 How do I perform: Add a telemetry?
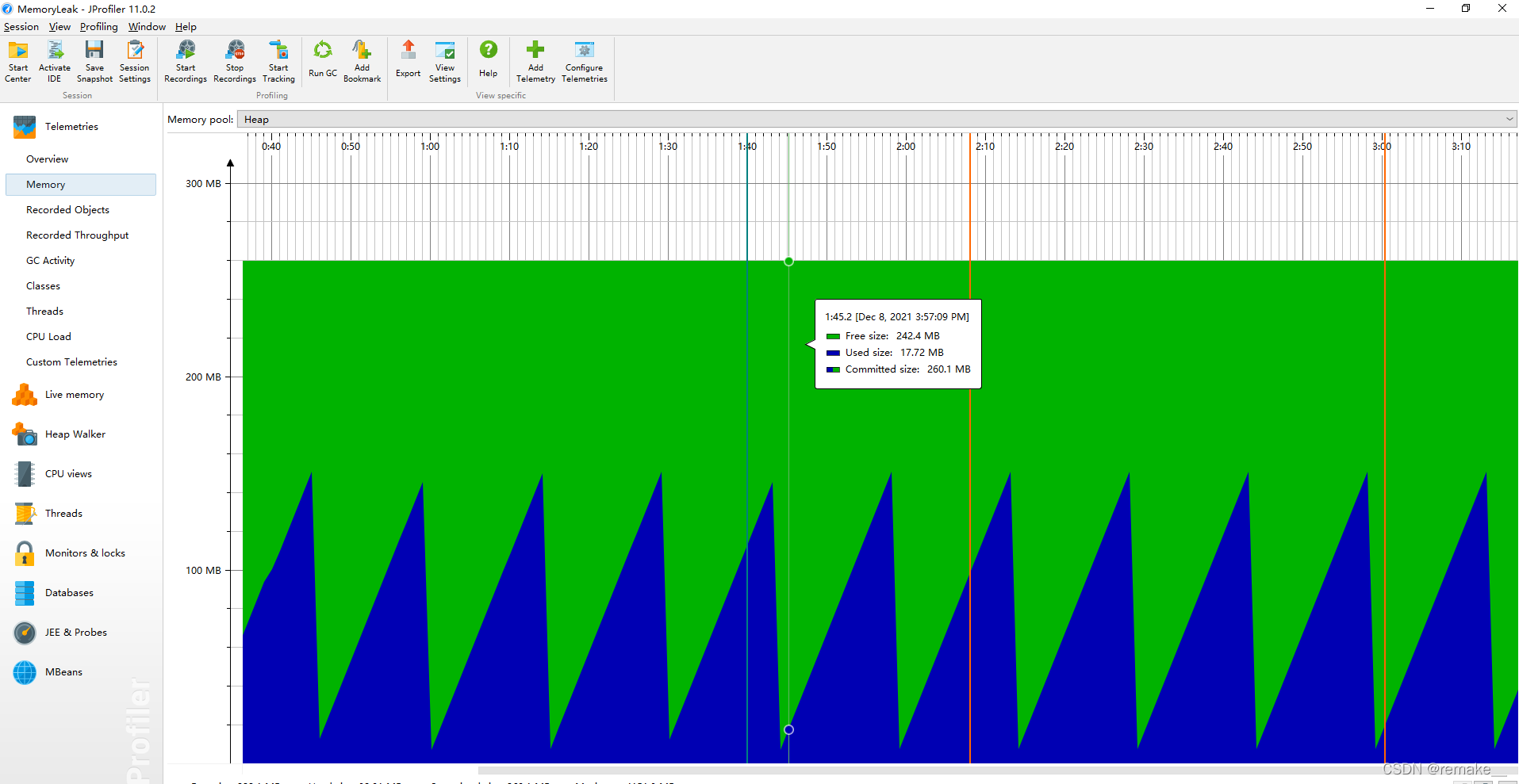536,61
